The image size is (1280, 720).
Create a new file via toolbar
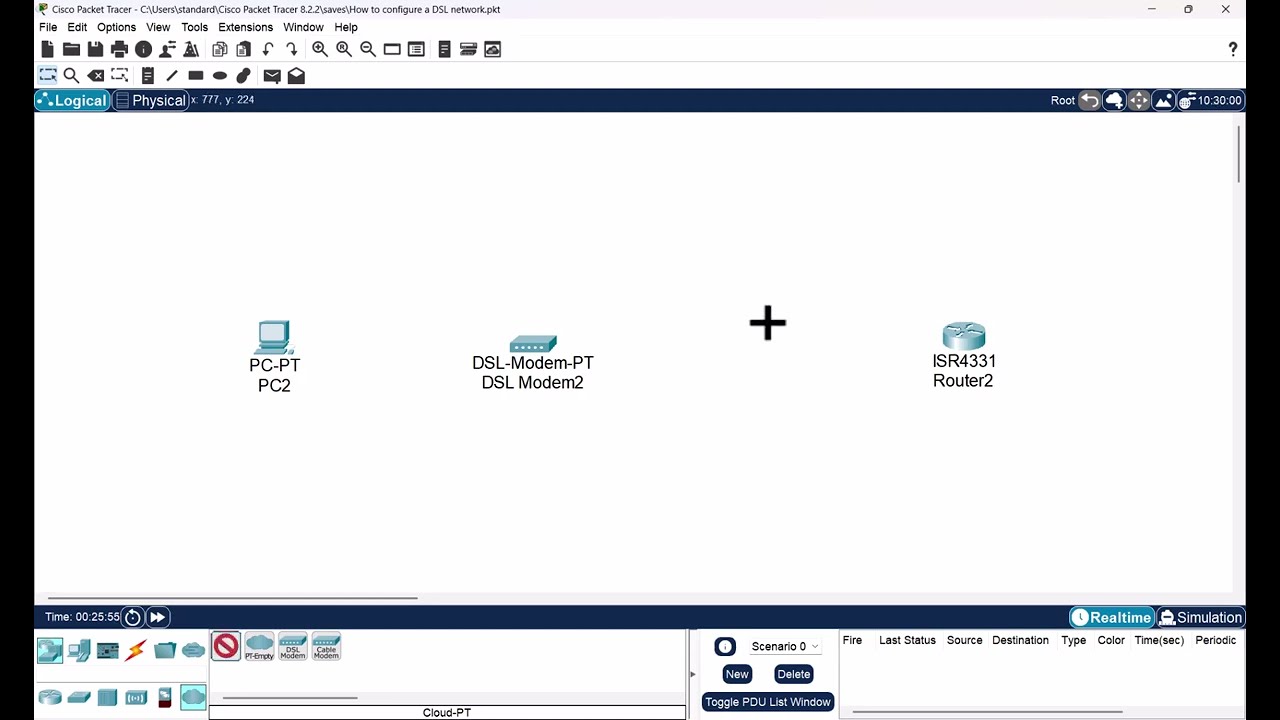tap(47, 49)
